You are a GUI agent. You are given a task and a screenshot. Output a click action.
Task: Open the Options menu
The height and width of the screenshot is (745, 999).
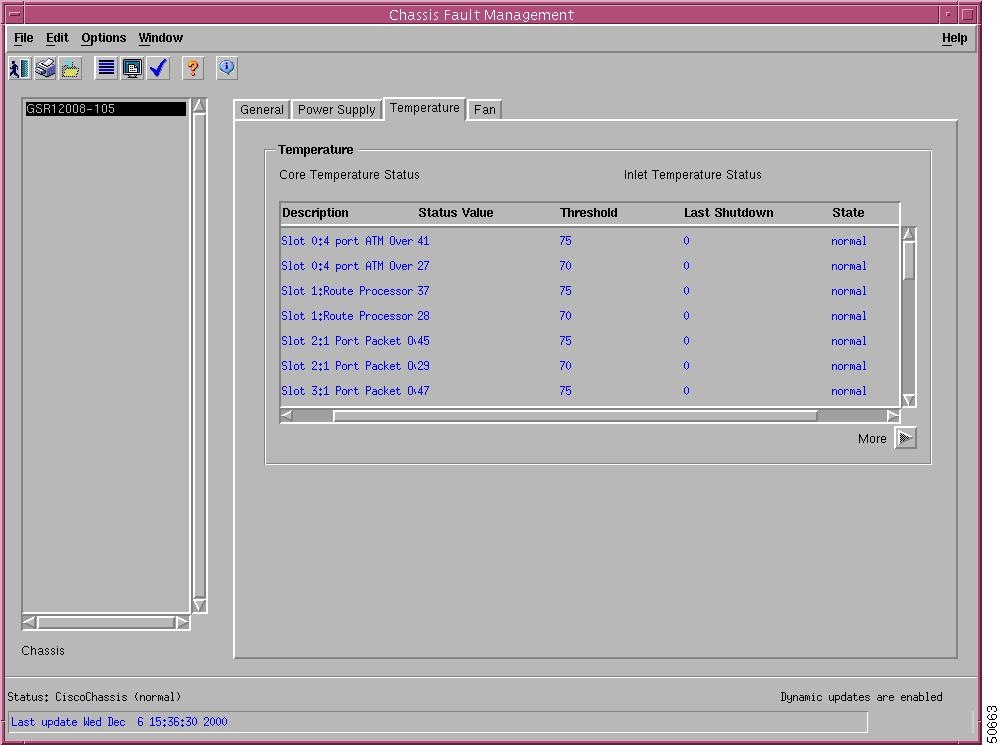point(103,38)
